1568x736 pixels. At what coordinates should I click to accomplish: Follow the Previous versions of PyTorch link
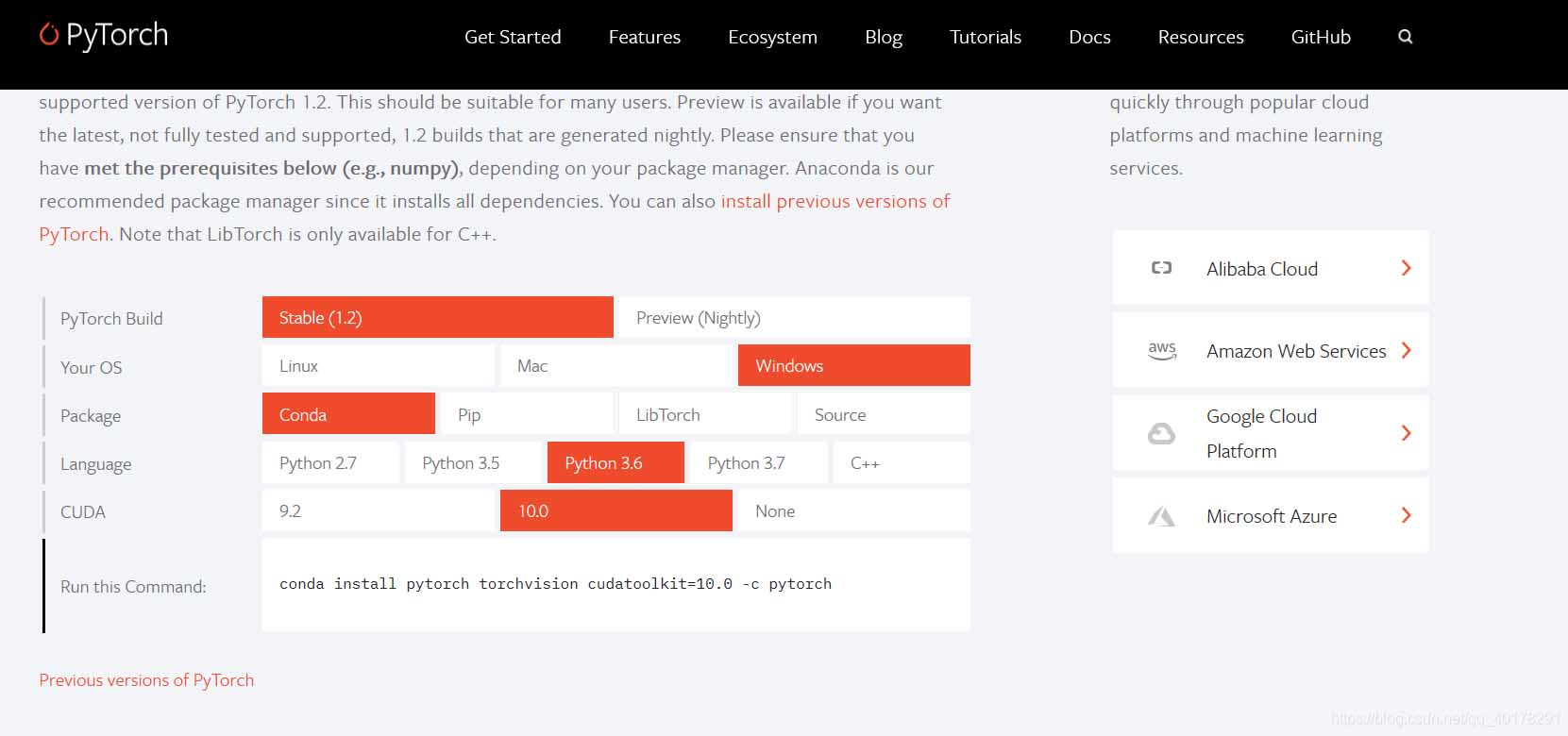tap(146, 680)
